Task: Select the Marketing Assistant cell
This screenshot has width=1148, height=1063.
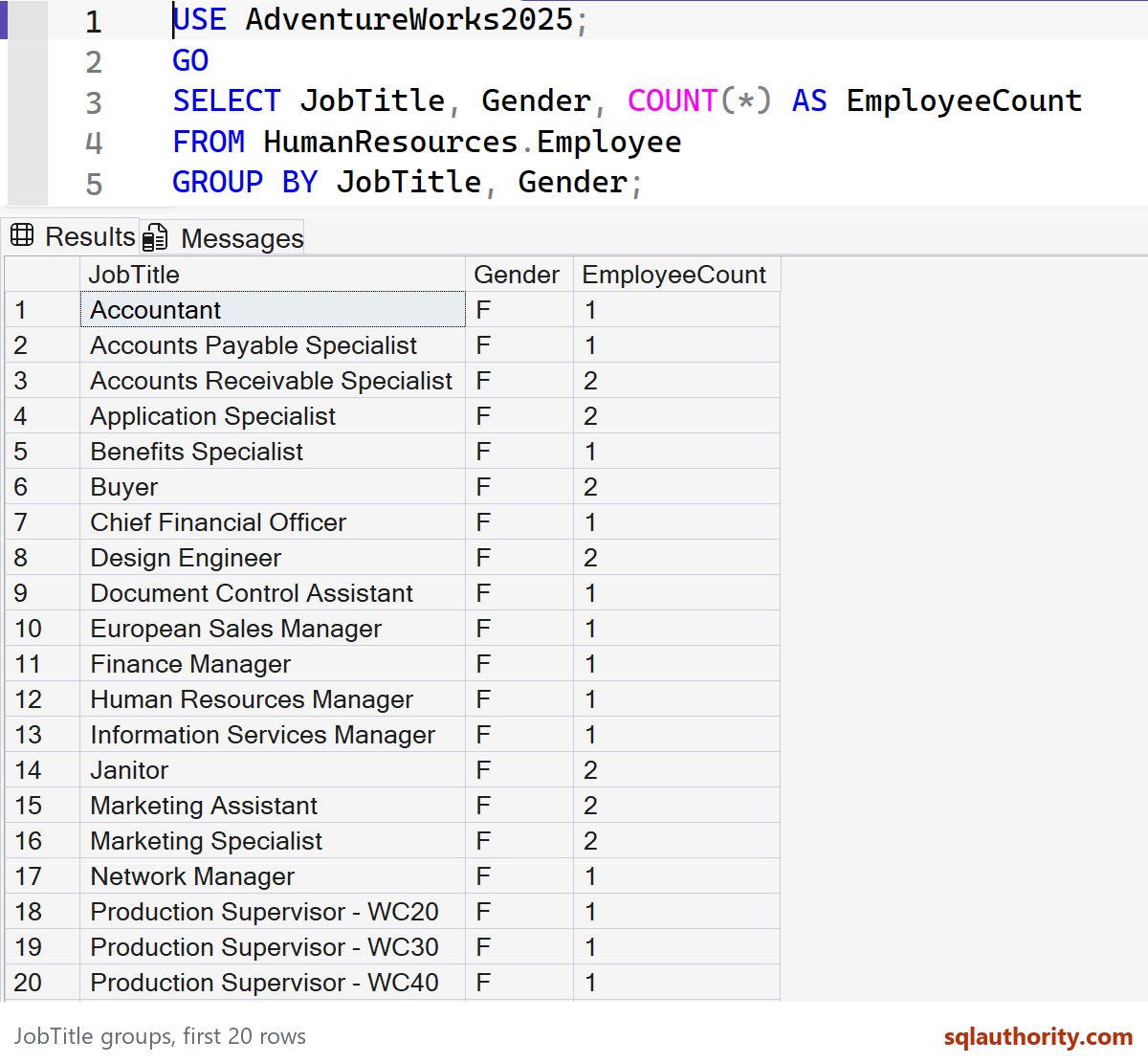Action: [x=273, y=806]
